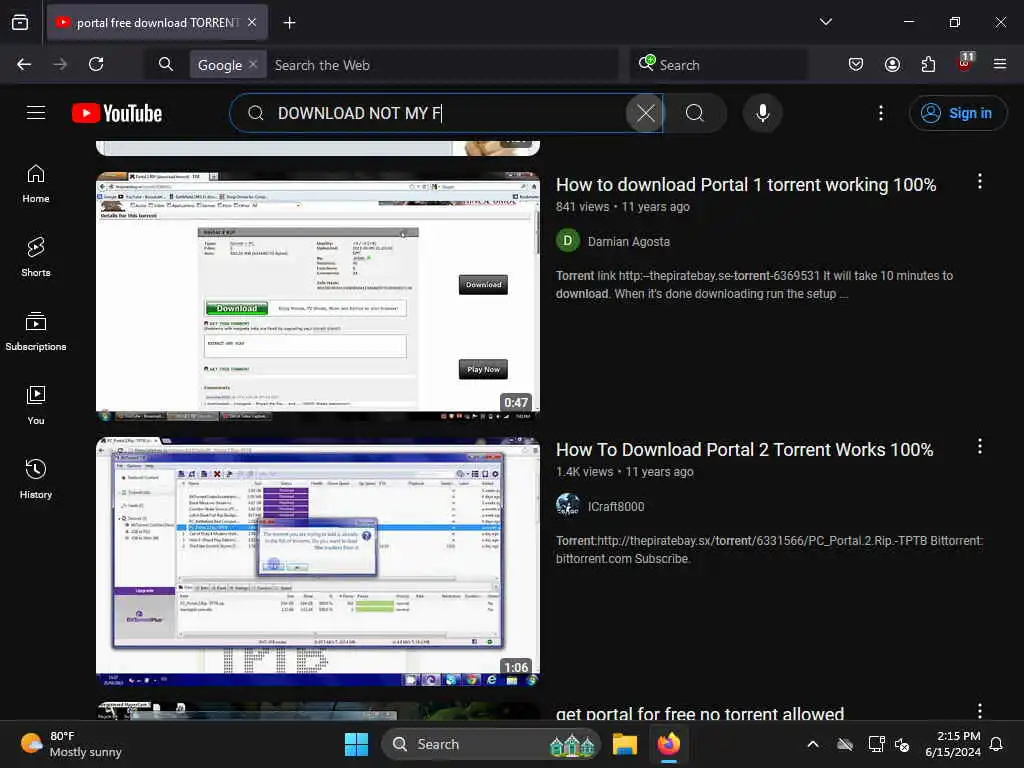Open the notification bell in the tray
This screenshot has height=768, width=1024.
[997, 744]
